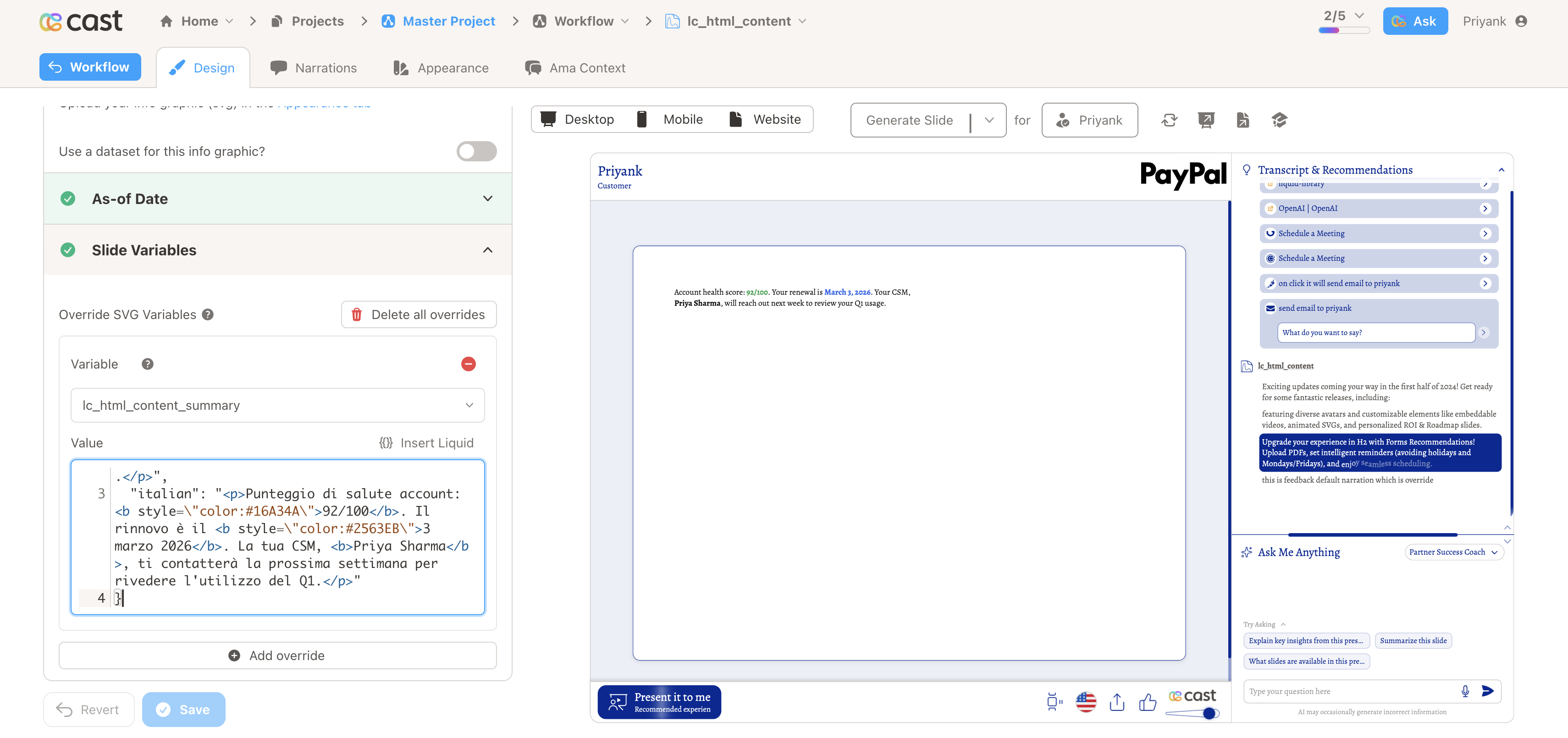This screenshot has width=1568, height=738.
Task: Click the refresh preview icon
Action: (1169, 120)
